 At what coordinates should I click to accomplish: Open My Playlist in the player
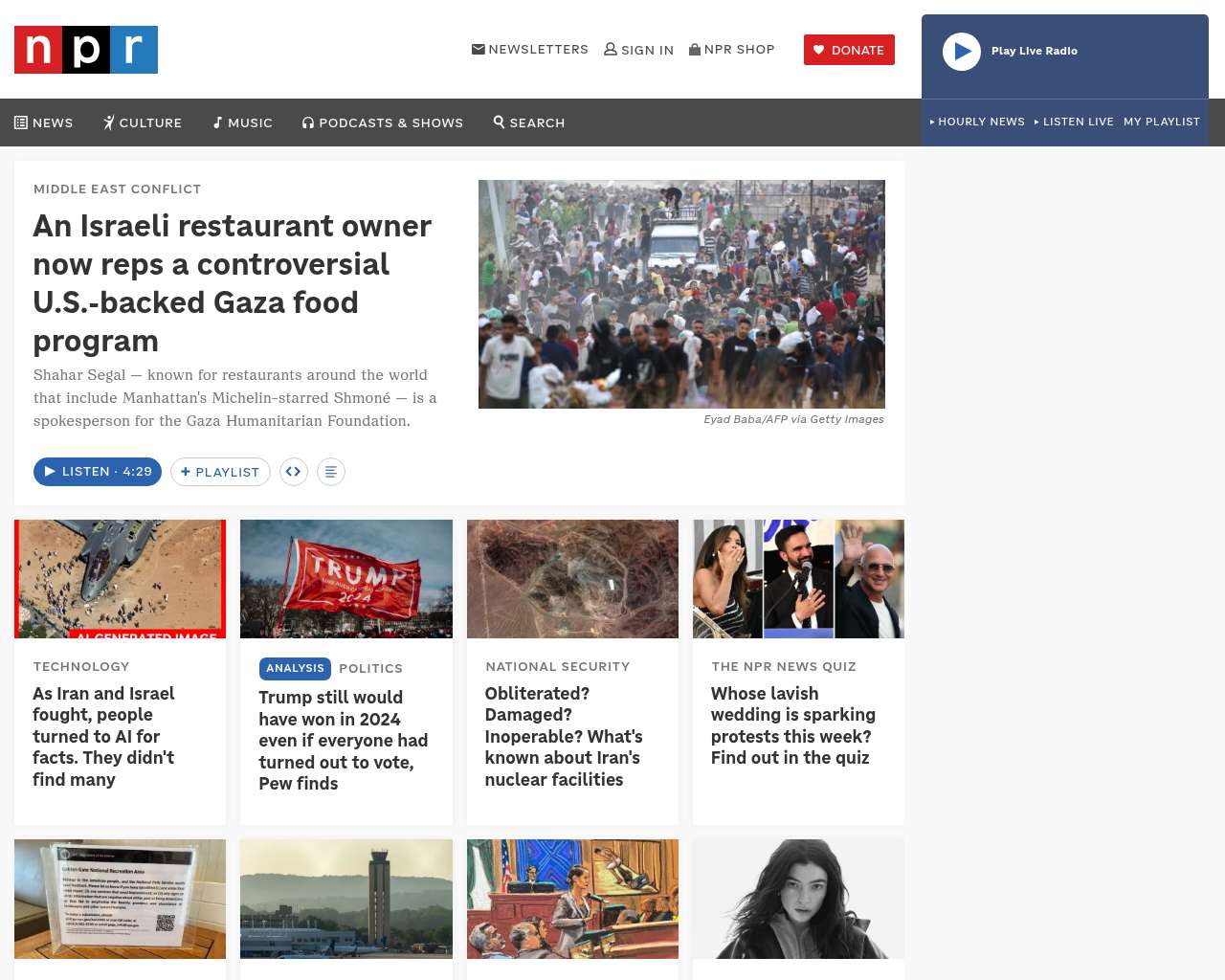click(x=1162, y=122)
